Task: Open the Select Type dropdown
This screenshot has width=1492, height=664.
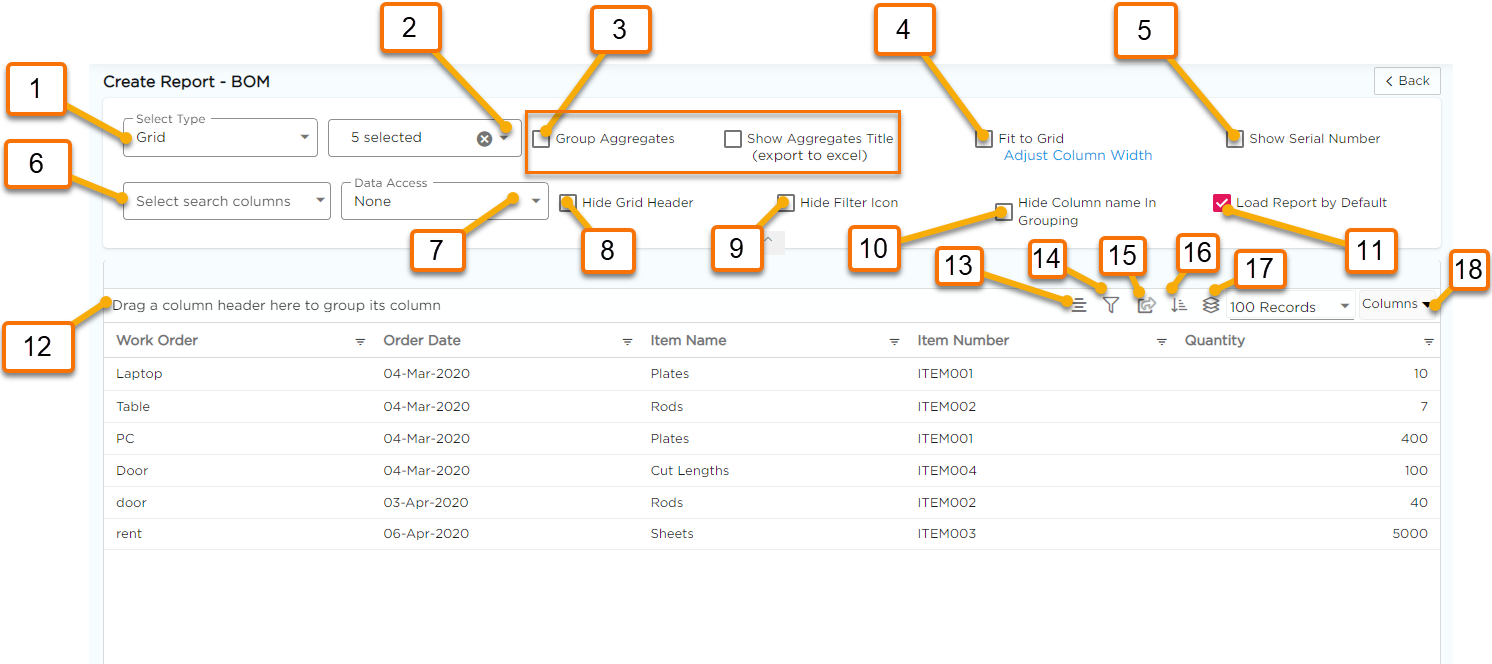Action: [x=220, y=138]
